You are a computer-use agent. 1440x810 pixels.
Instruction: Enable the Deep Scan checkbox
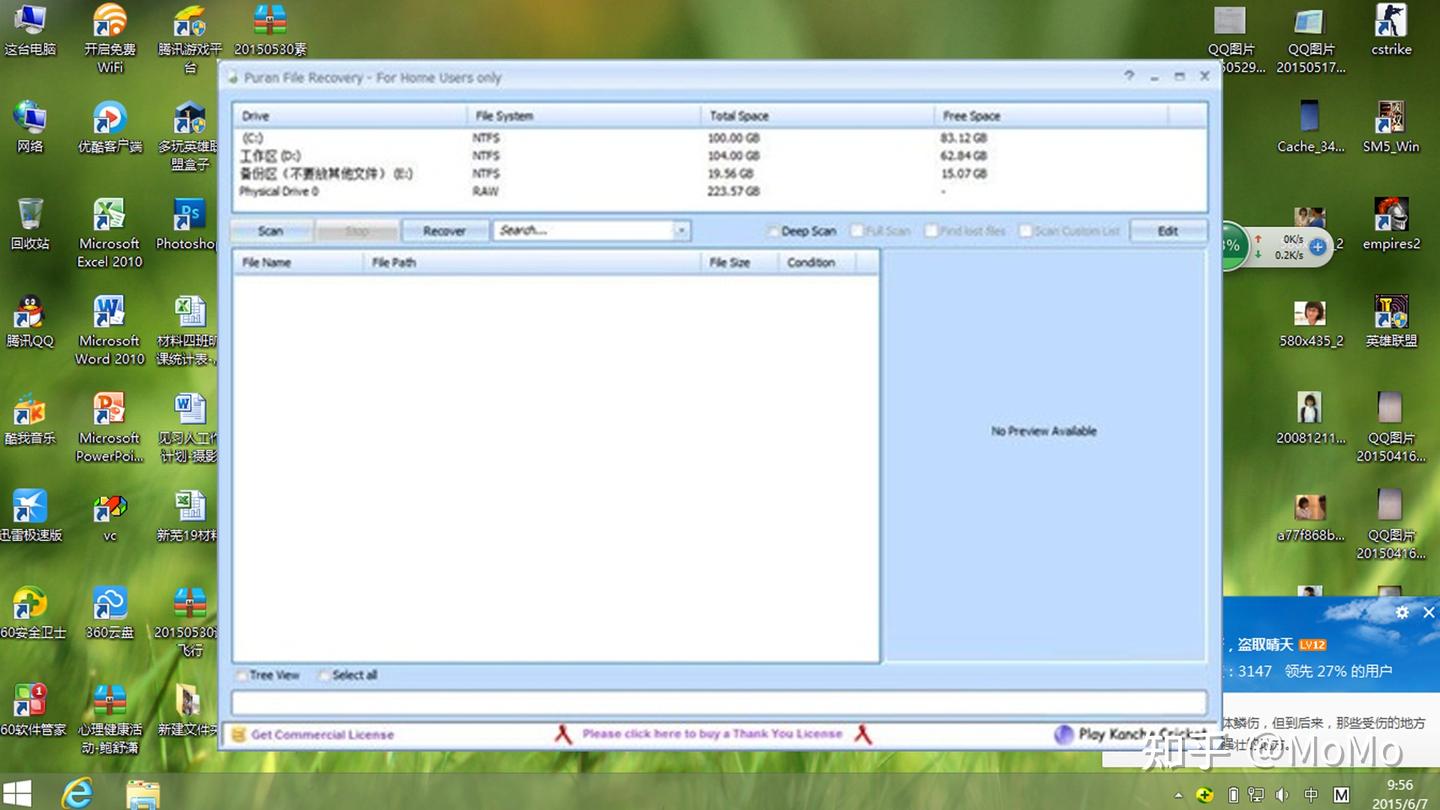point(772,231)
